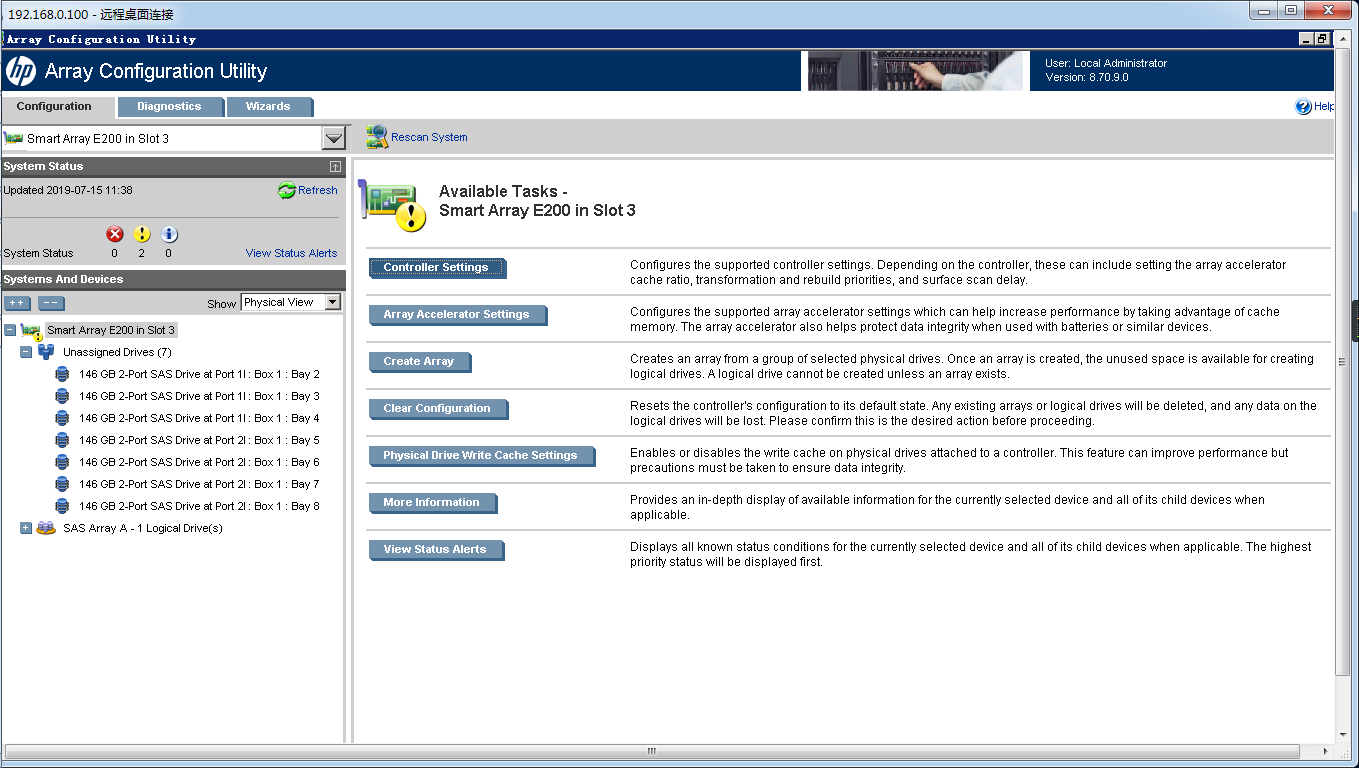Collapse the Unassigned Drives tree node

(x=26, y=352)
